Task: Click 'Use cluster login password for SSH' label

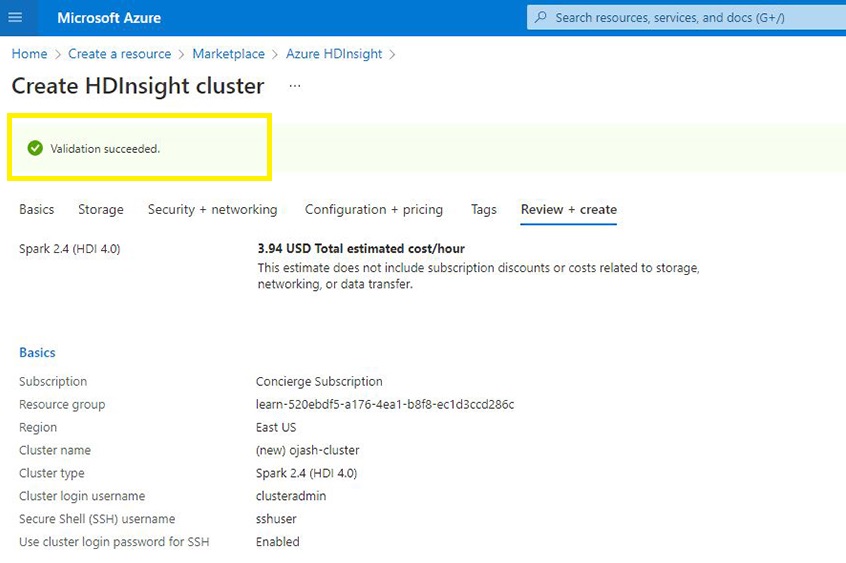Action: pos(114,542)
